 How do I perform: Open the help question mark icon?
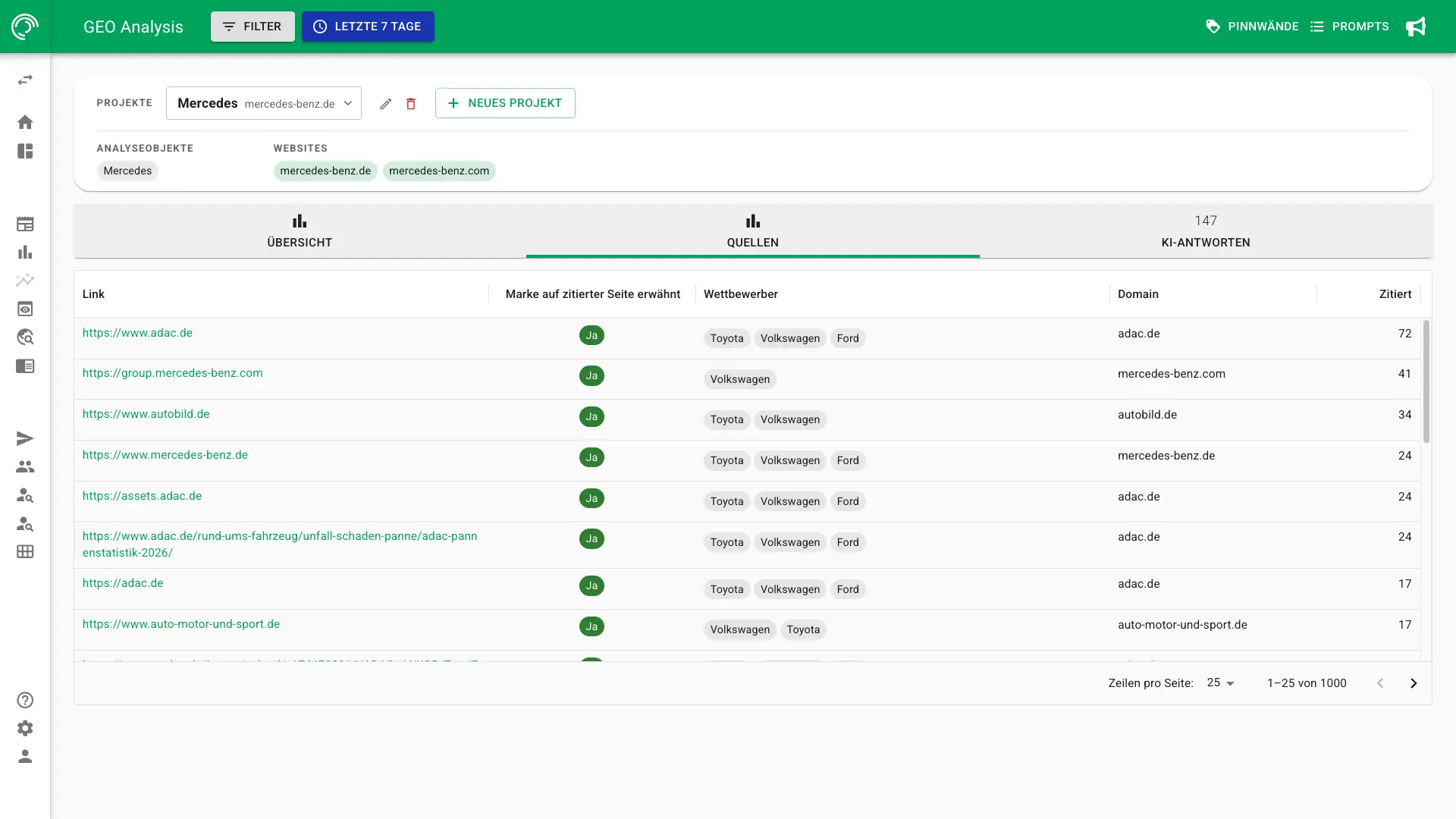[x=25, y=700]
